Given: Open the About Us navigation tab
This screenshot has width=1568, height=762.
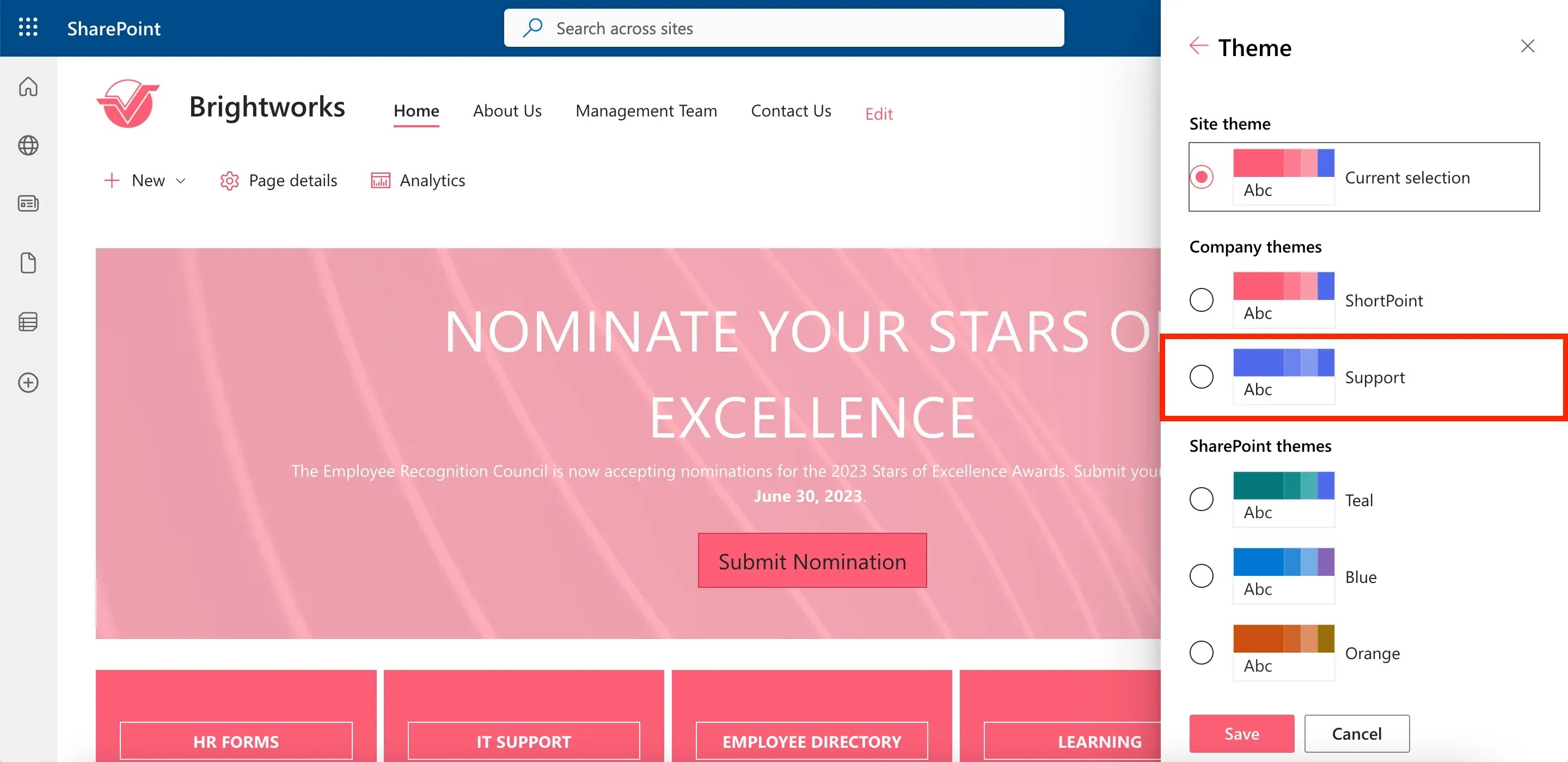Looking at the screenshot, I should [x=507, y=111].
